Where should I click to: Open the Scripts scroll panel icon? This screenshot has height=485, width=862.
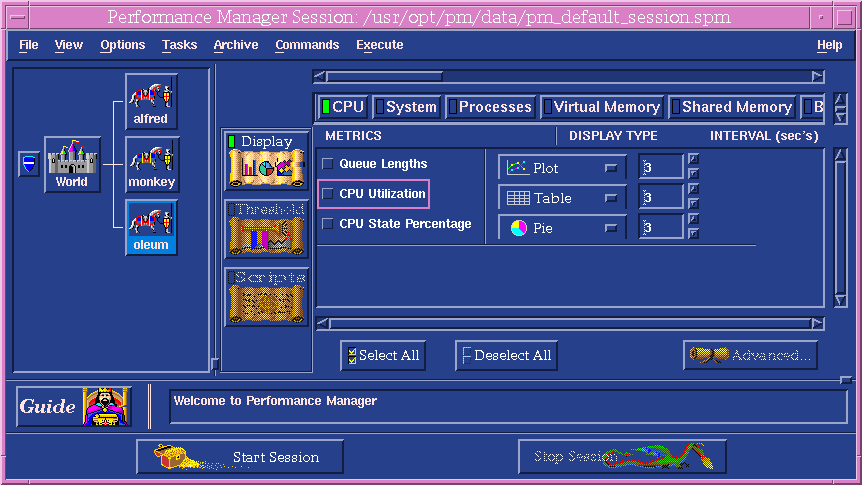(266, 296)
